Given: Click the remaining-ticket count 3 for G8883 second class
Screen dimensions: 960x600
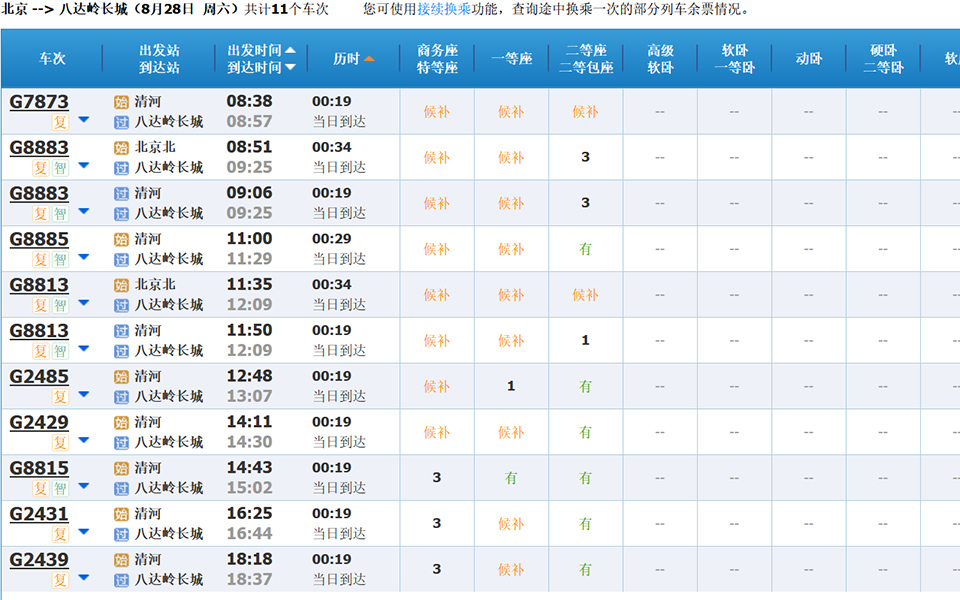Looking at the screenshot, I should pos(585,157).
